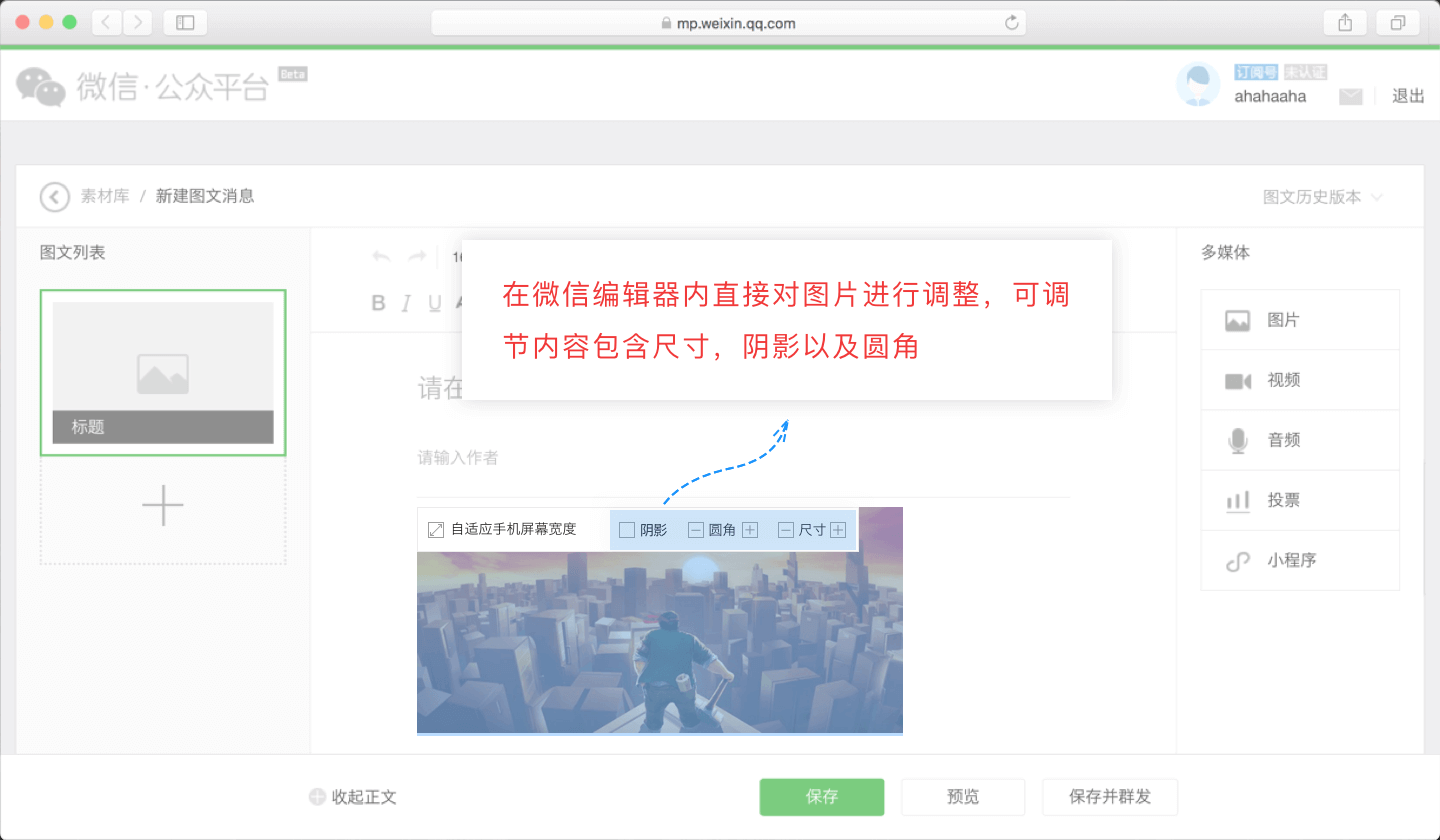Show all tabs in Safari

click(1398, 22)
